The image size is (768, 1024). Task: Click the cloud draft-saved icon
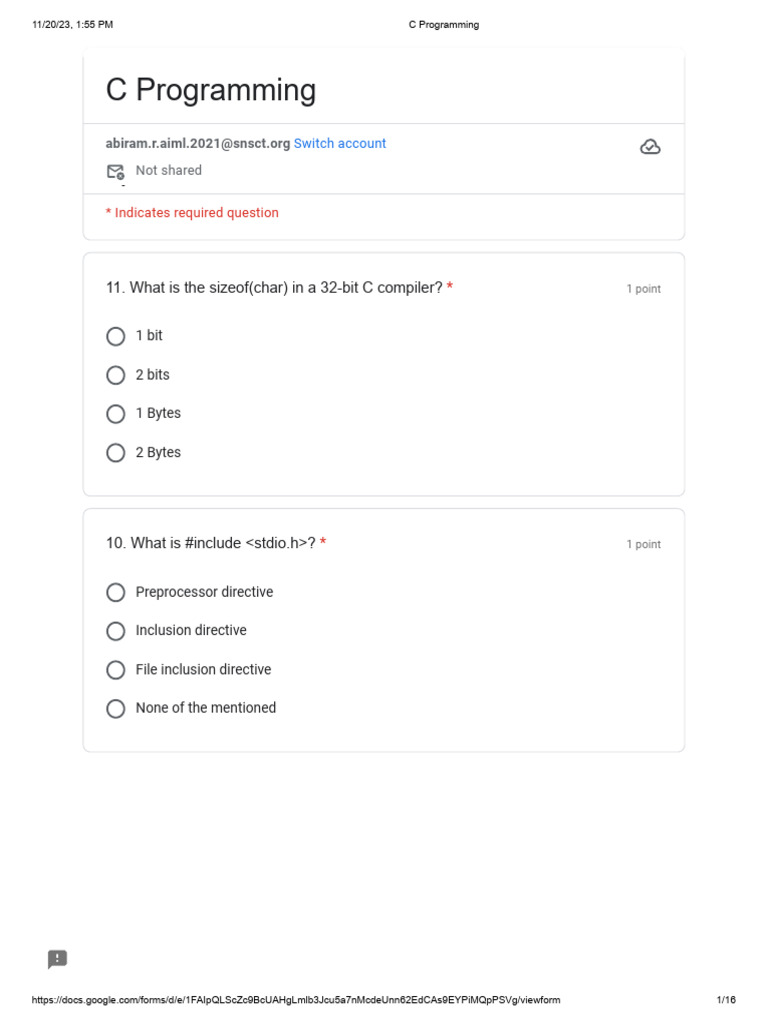click(x=650, y=147)
